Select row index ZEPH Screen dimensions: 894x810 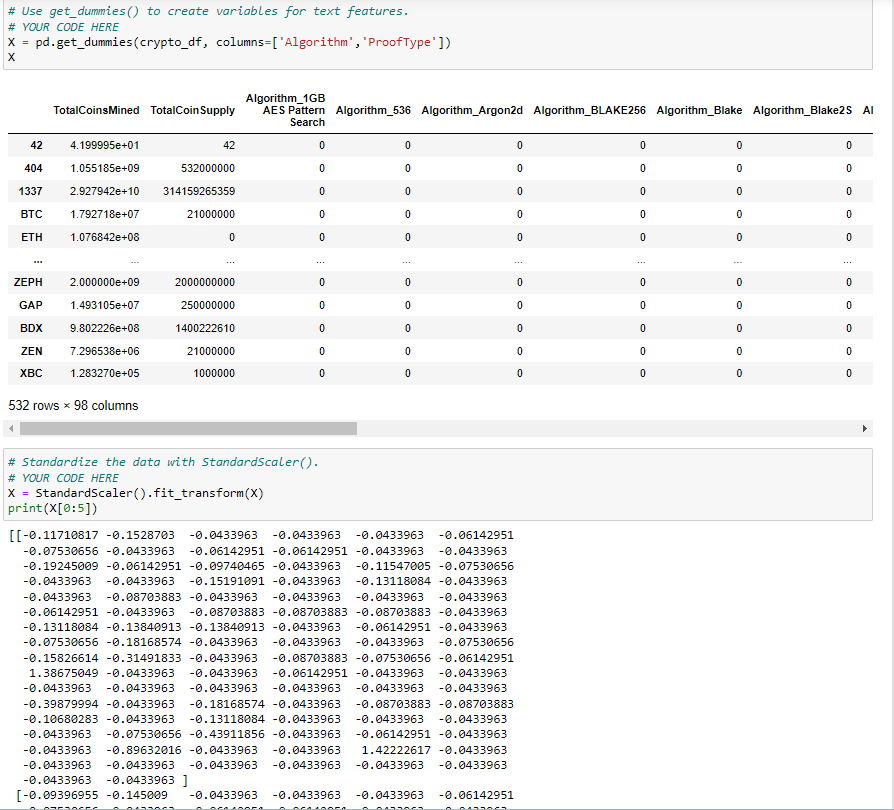pos(29,282)
